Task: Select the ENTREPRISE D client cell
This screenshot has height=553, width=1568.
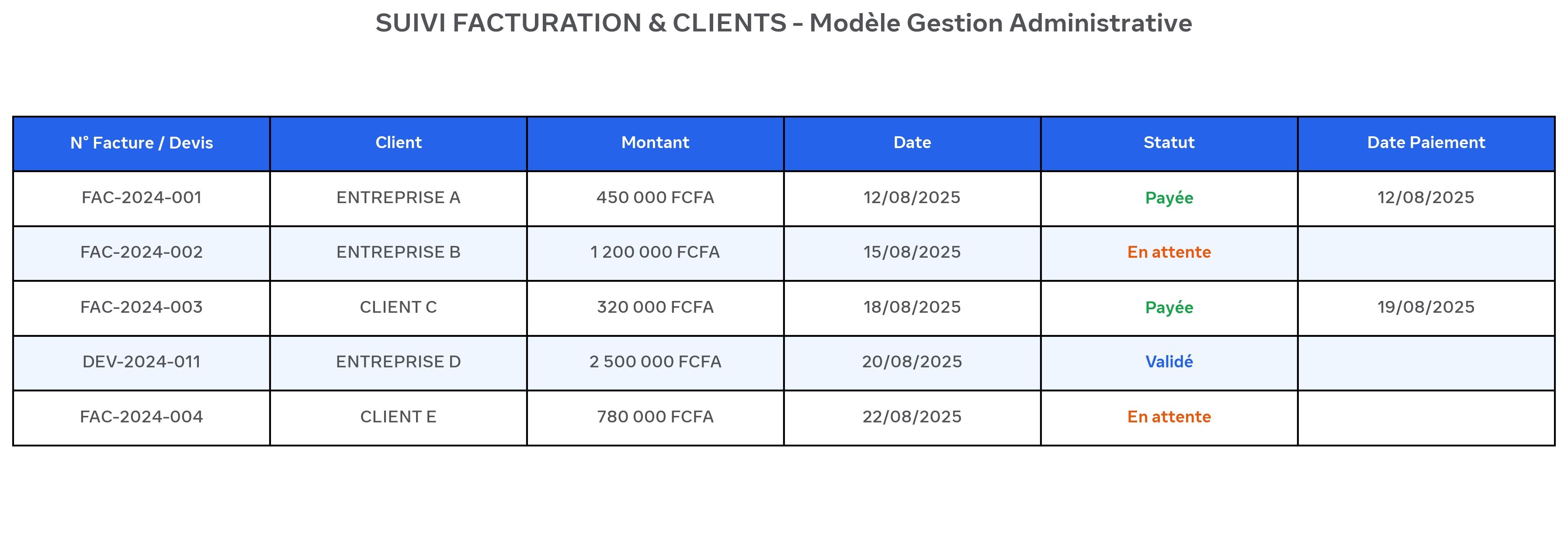Action: [398, 363]
